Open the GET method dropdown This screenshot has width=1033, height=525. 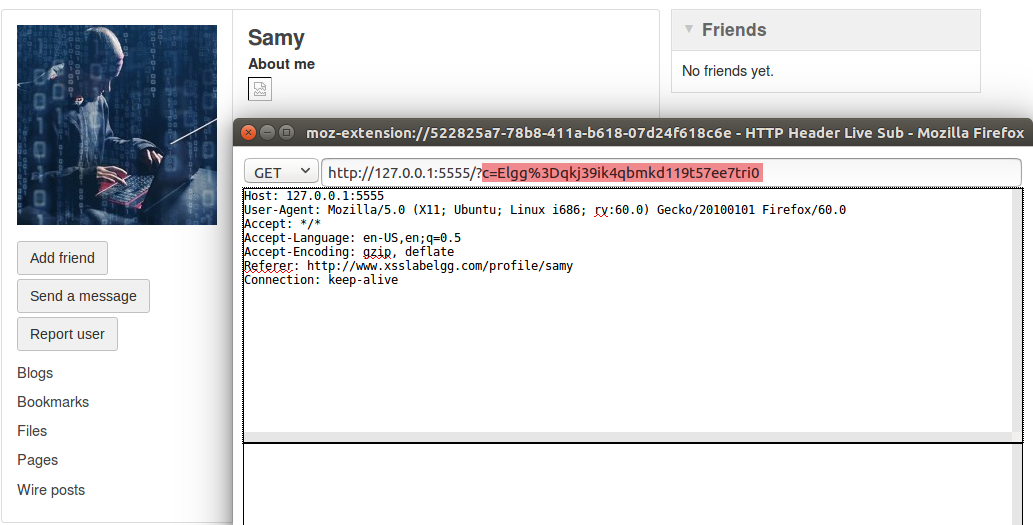pyautogui.click(x=281, y=173)
